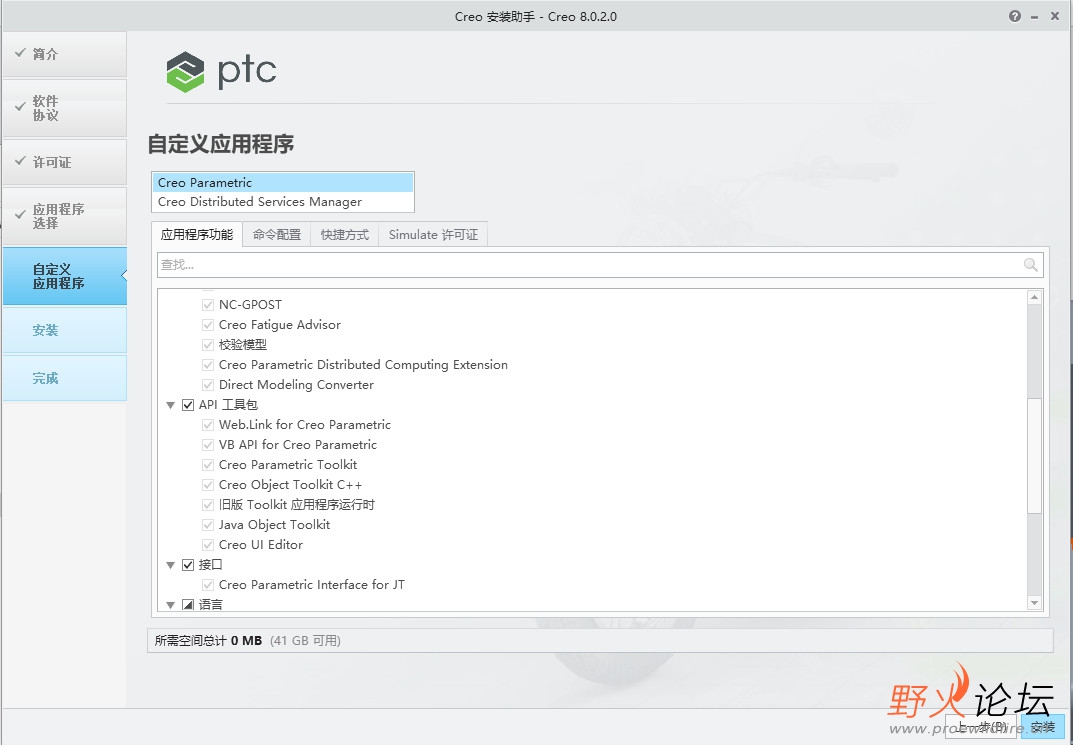
Task: Click the Java Object Toolkit label
Action: pyautogui.click(x=274, y=525)
